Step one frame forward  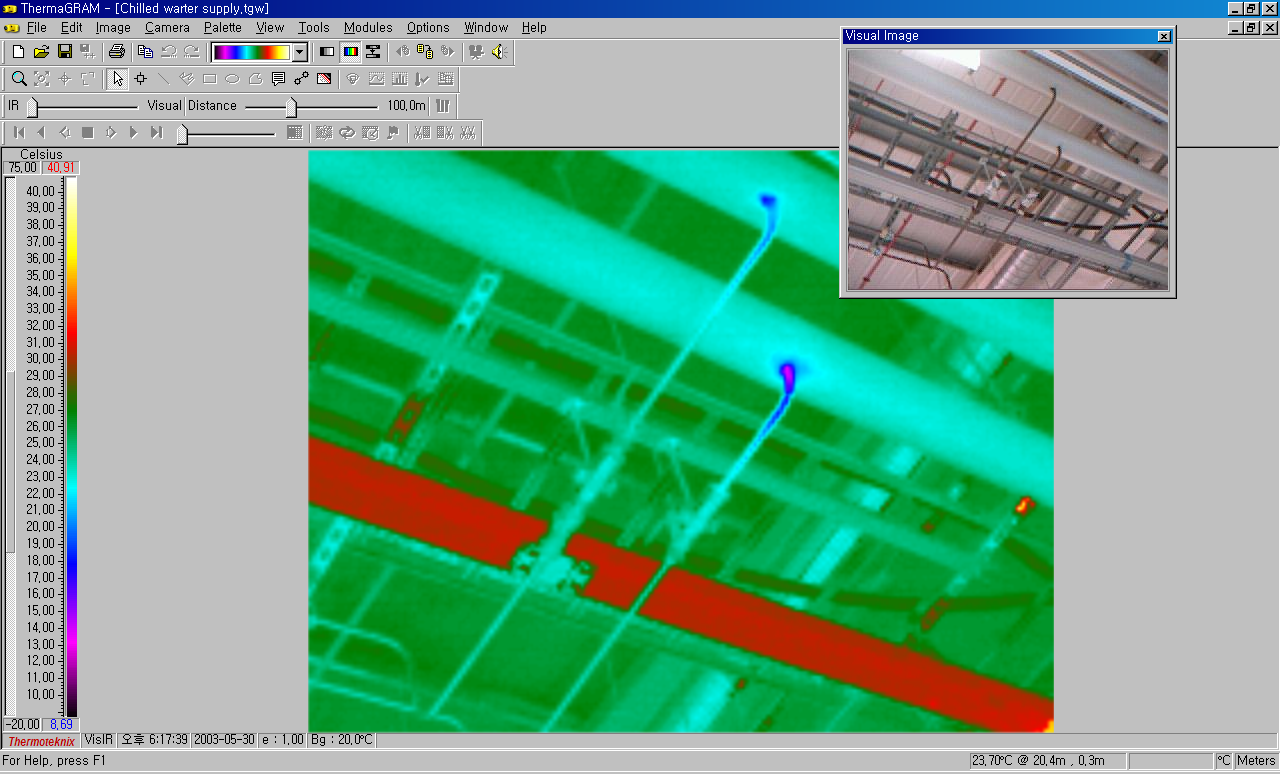pyautogui.click(x=110, y=132)
